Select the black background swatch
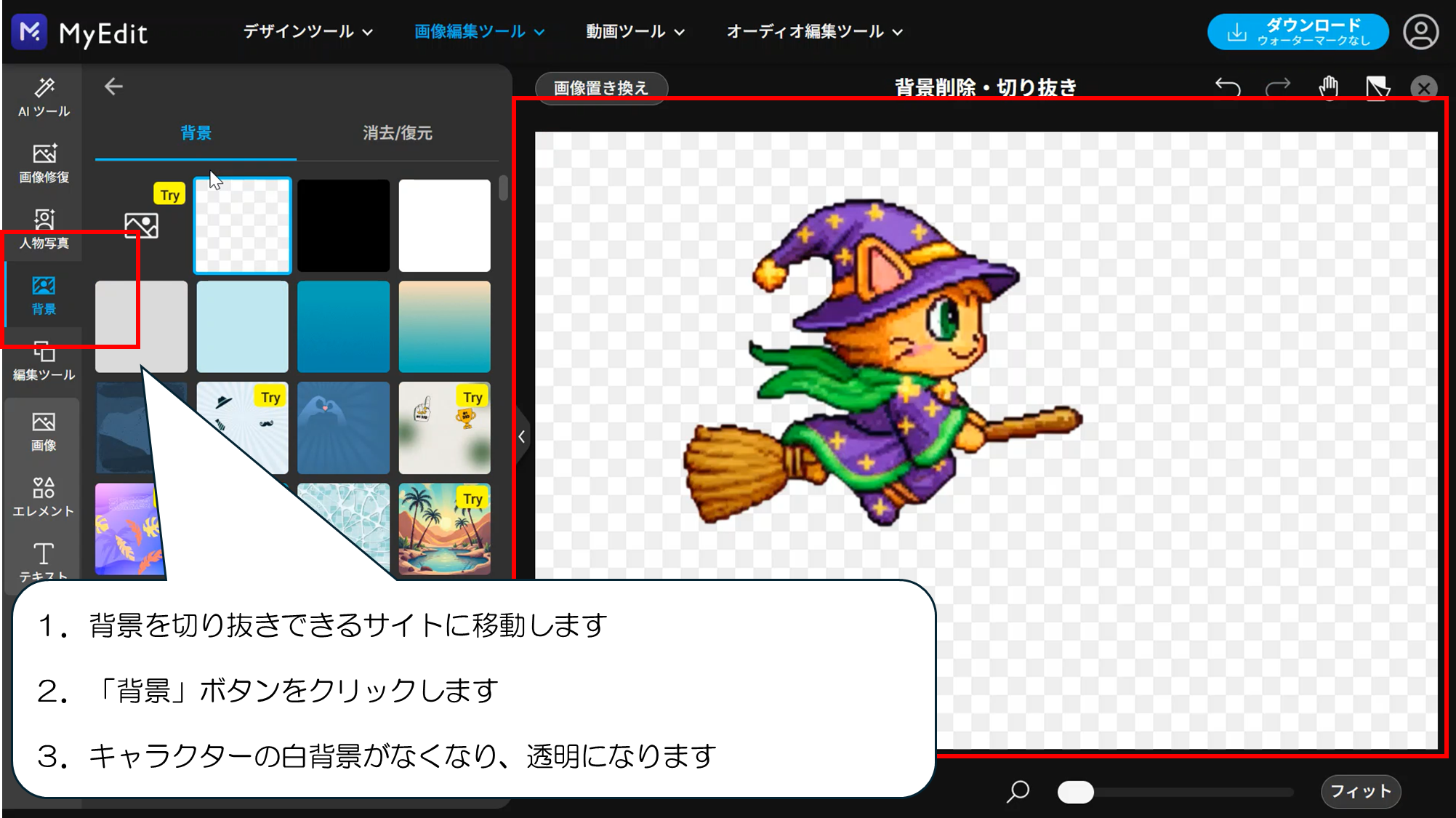Image resolution: width=1456 pixels, height=818 pixels. [x=343, y=225]
